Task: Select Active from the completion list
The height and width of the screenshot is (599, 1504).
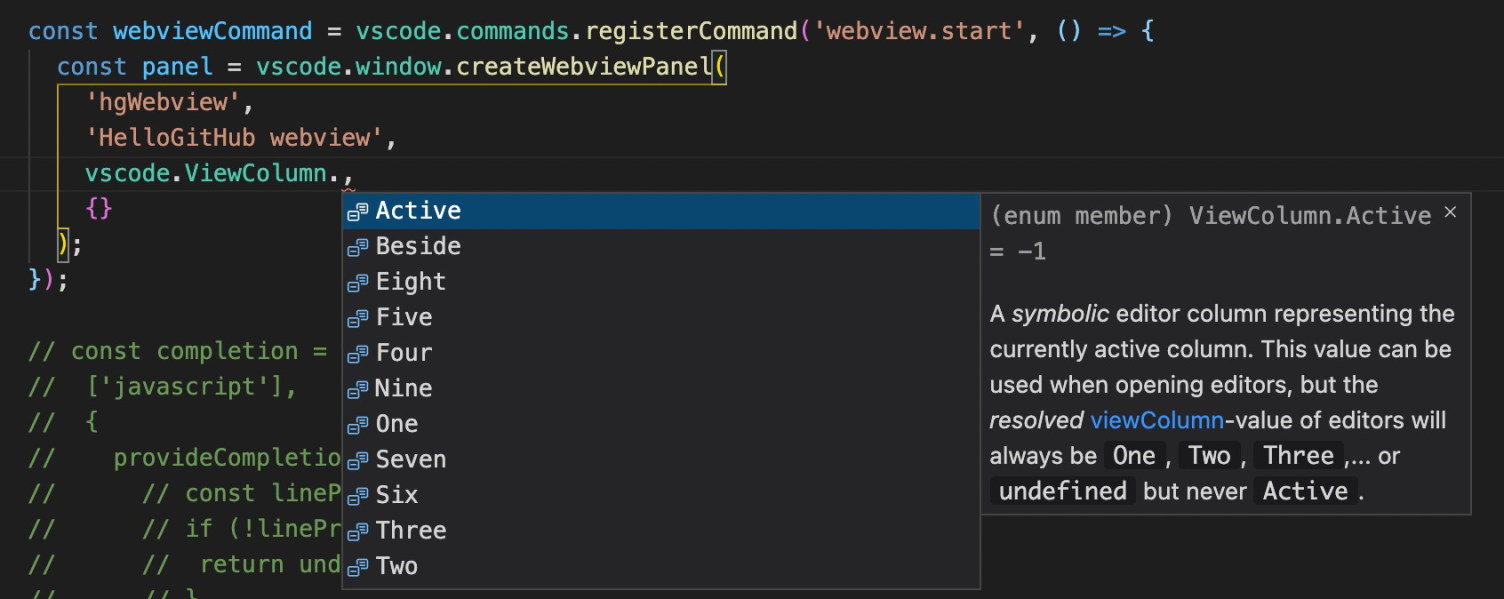Action: 418,211
